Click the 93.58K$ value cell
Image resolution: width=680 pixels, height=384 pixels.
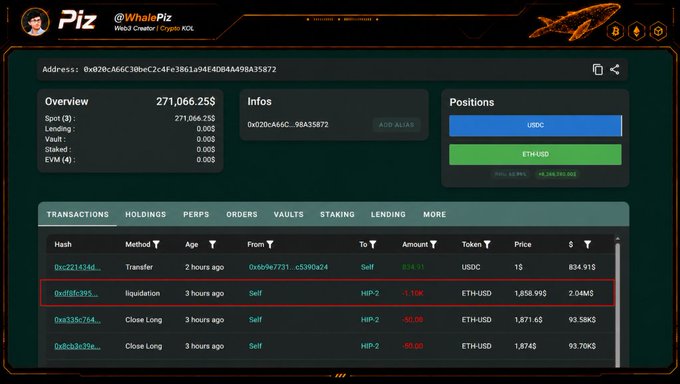(x=582, y=320)
